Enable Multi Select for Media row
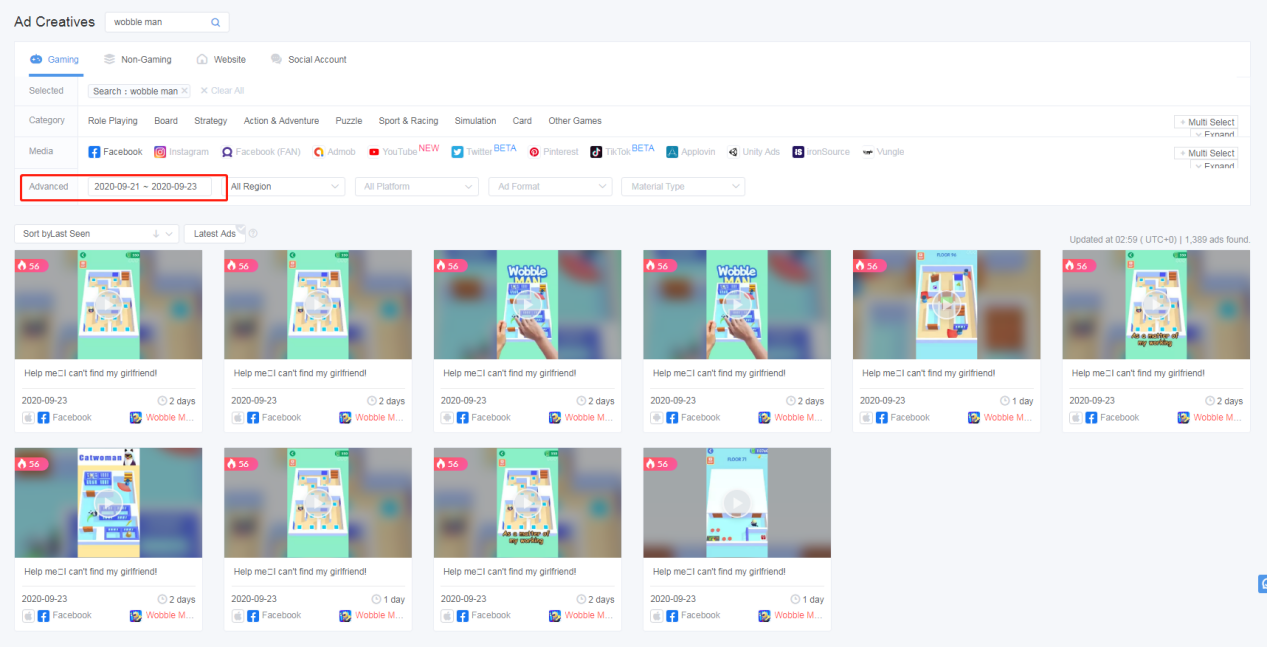Image resolution: width=1267 pixels, height=647 pixels. tap(1206, 153)
